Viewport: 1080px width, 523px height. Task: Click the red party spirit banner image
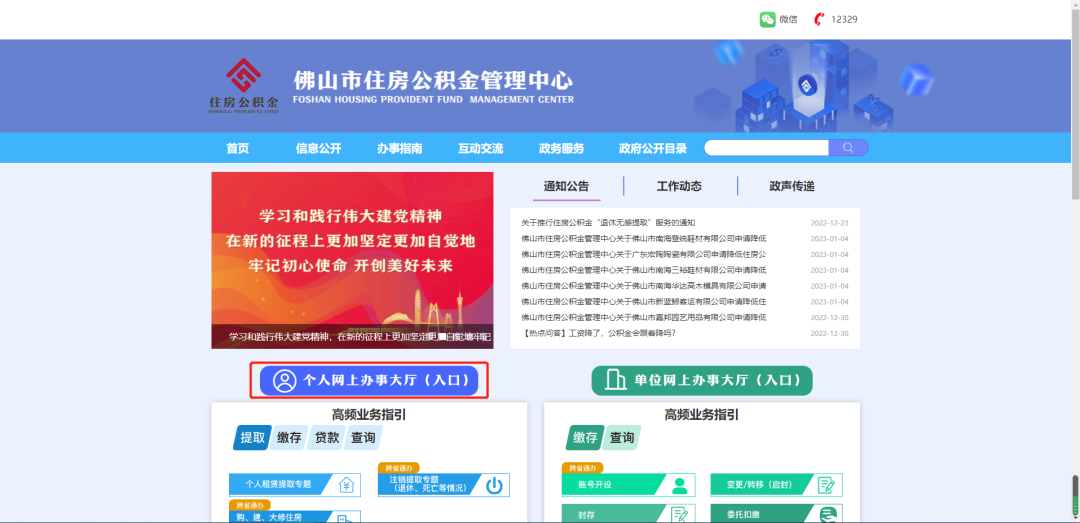352,260
